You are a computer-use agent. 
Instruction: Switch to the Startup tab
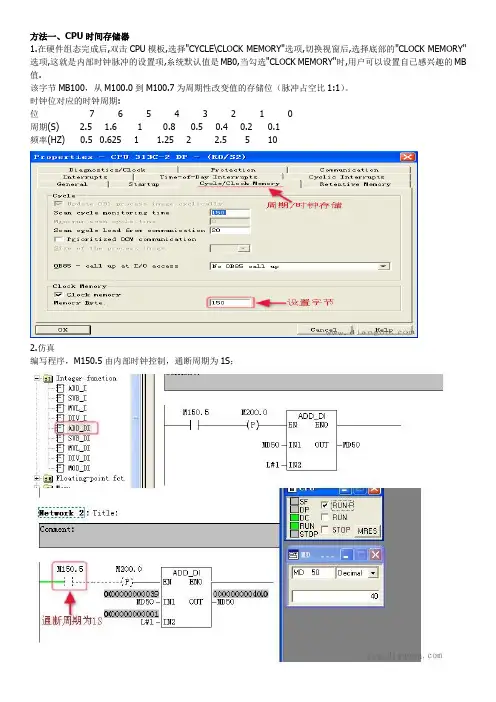click(144, 184)
